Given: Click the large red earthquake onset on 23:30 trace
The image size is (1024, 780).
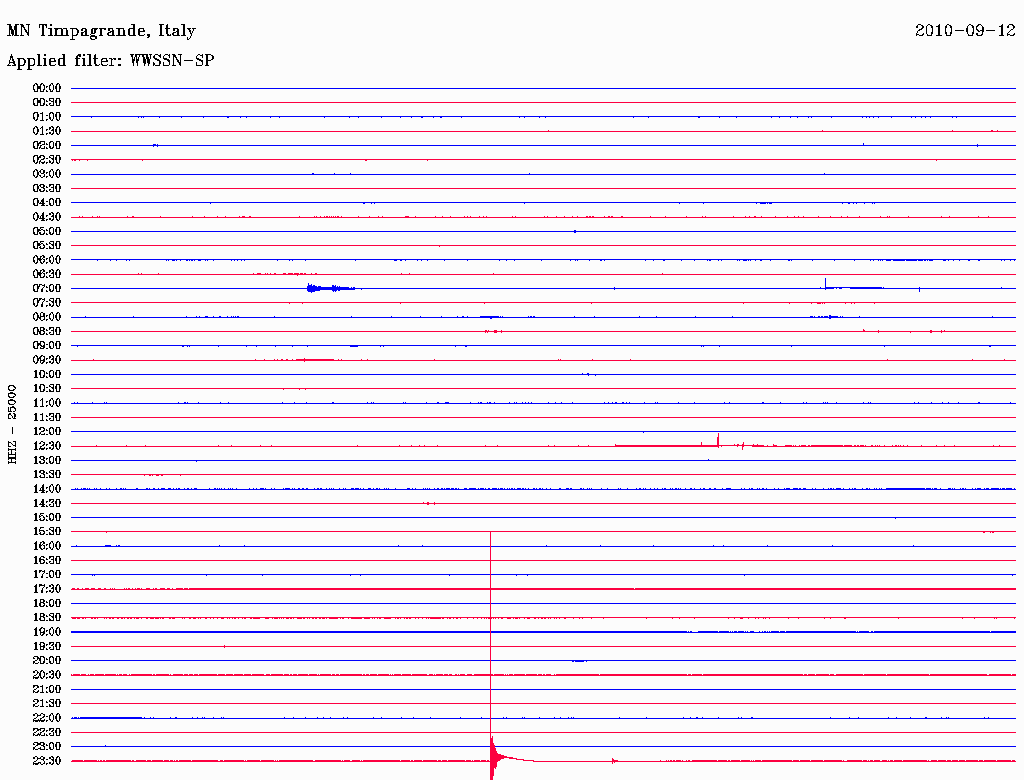Looking at the screenshot, I should click(x=492, y=756).
